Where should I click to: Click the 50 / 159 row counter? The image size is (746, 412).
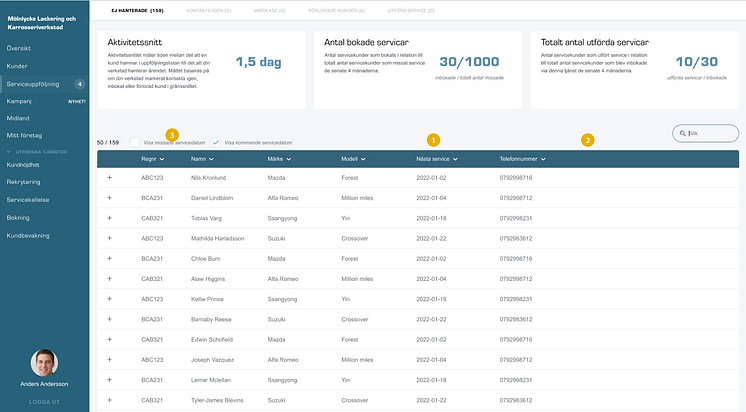click(108, 143)
